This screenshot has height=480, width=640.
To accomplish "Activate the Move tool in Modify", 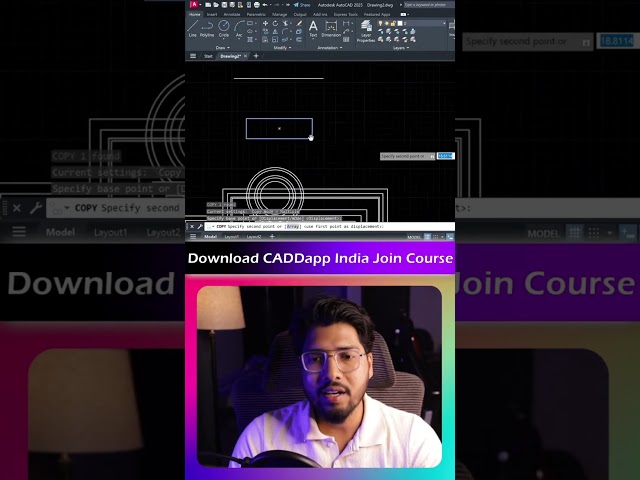I will coord(265,23).
